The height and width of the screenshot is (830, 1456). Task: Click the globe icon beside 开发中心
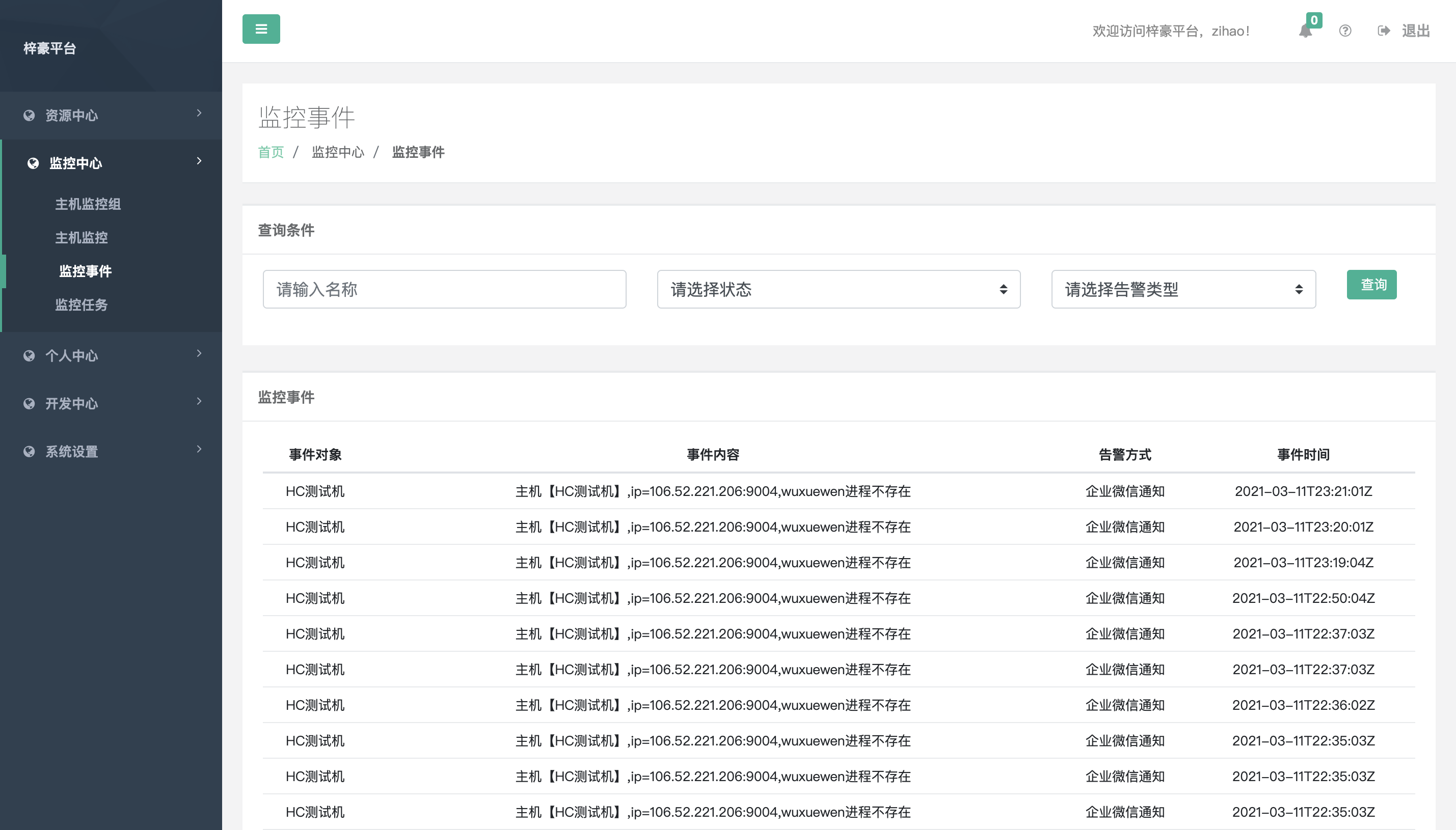click(x=29, y=404)
